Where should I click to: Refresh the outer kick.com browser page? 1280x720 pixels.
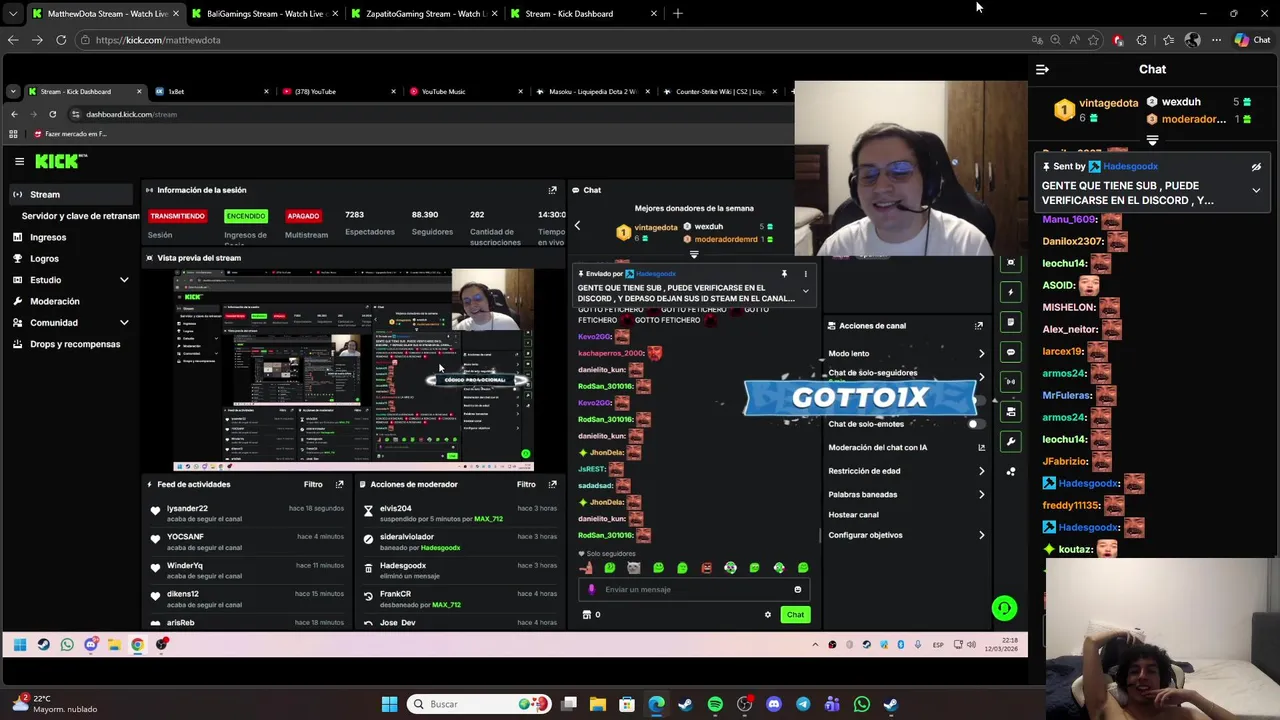(x=61, y=40)
